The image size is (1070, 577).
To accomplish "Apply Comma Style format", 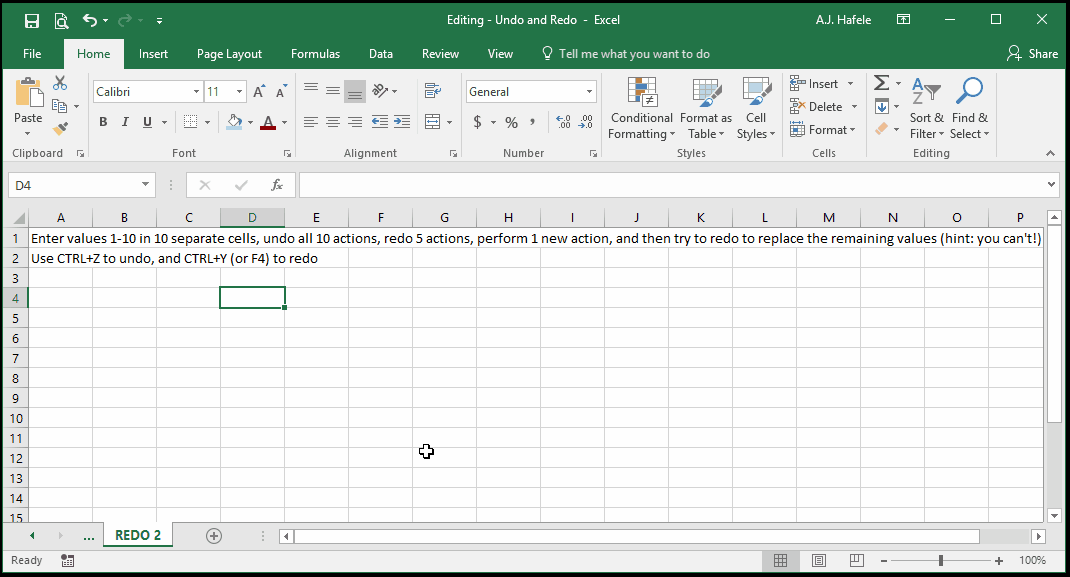I will click(x=532, y=122).
